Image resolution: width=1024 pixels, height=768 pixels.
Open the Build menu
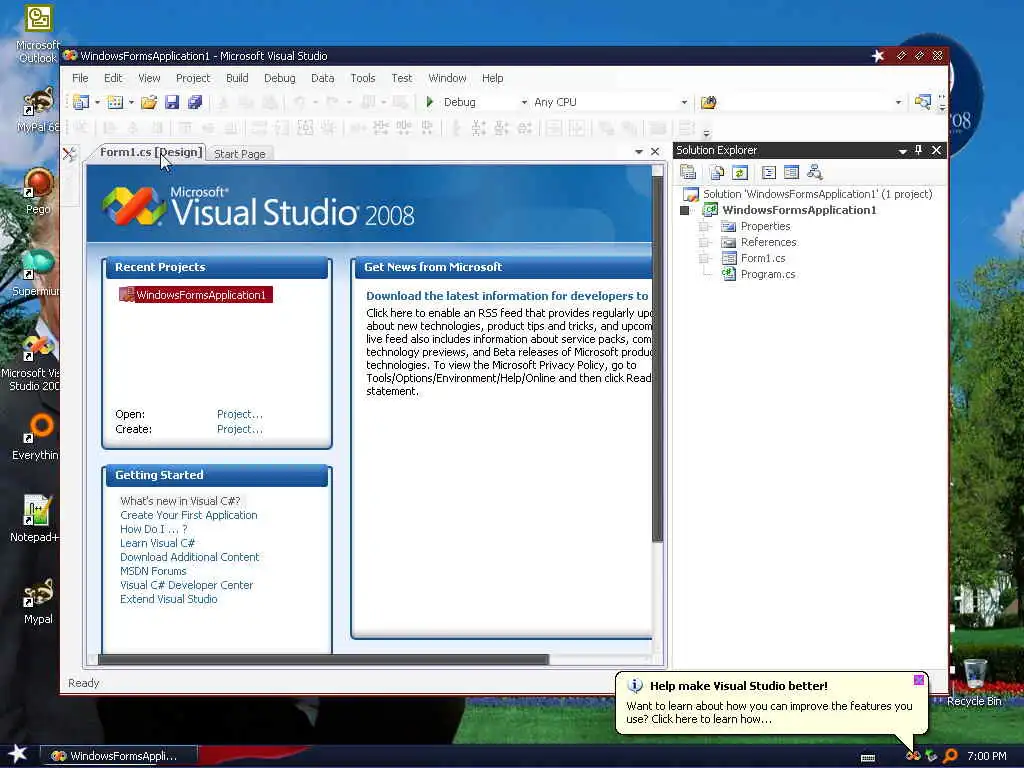tap(237, 78)
